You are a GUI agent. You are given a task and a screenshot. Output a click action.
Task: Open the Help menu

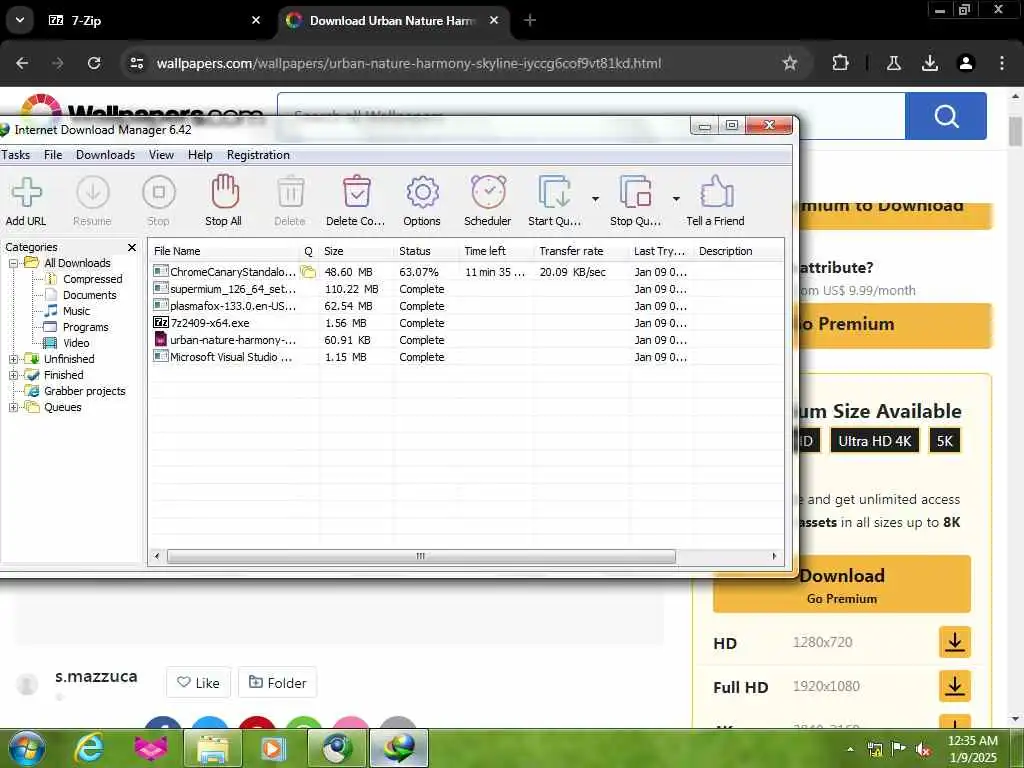point(200,155)
